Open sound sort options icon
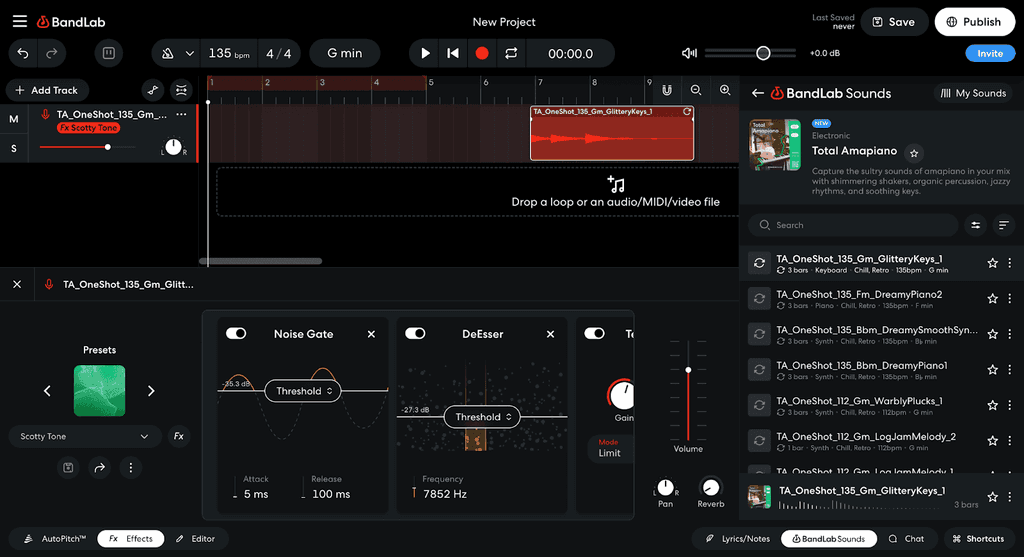The height and width of the screenshot is (557, 1024). tap(1004, 225)
